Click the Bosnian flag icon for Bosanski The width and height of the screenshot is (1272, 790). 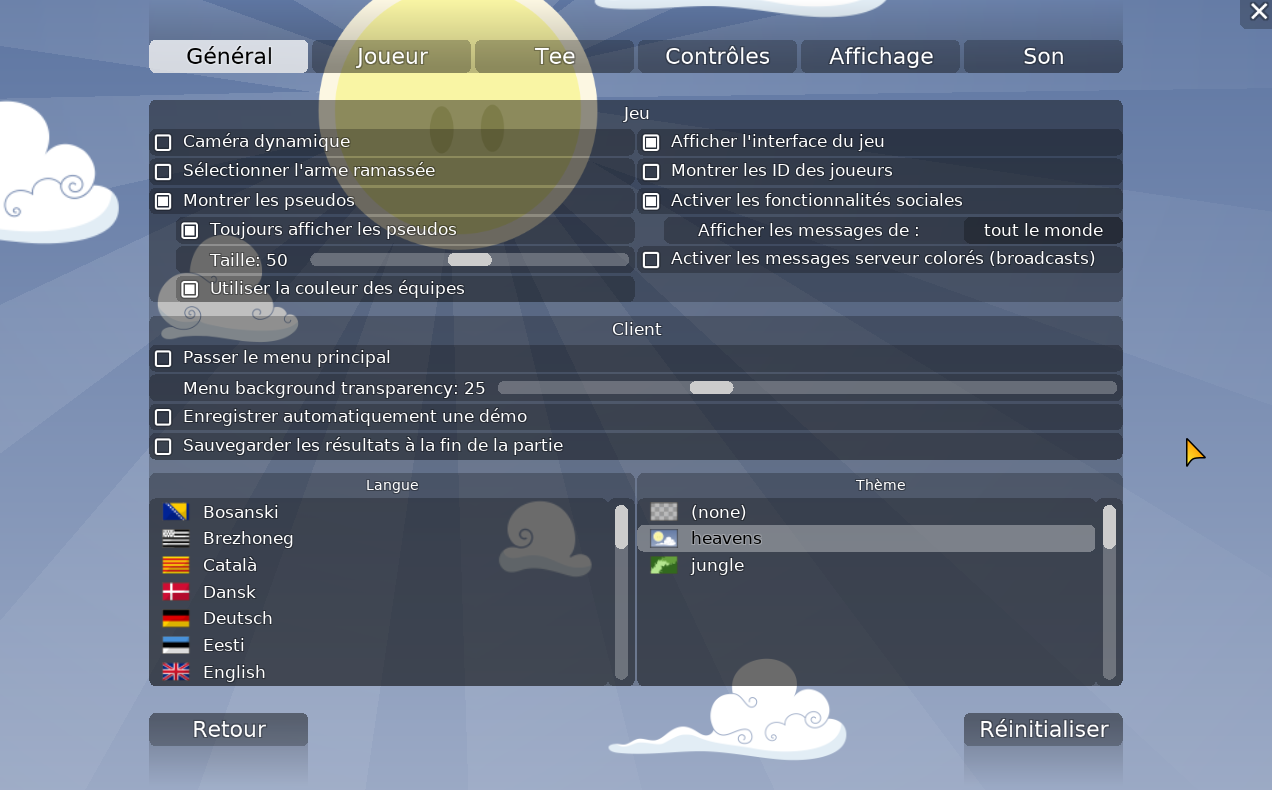point(176,512)
